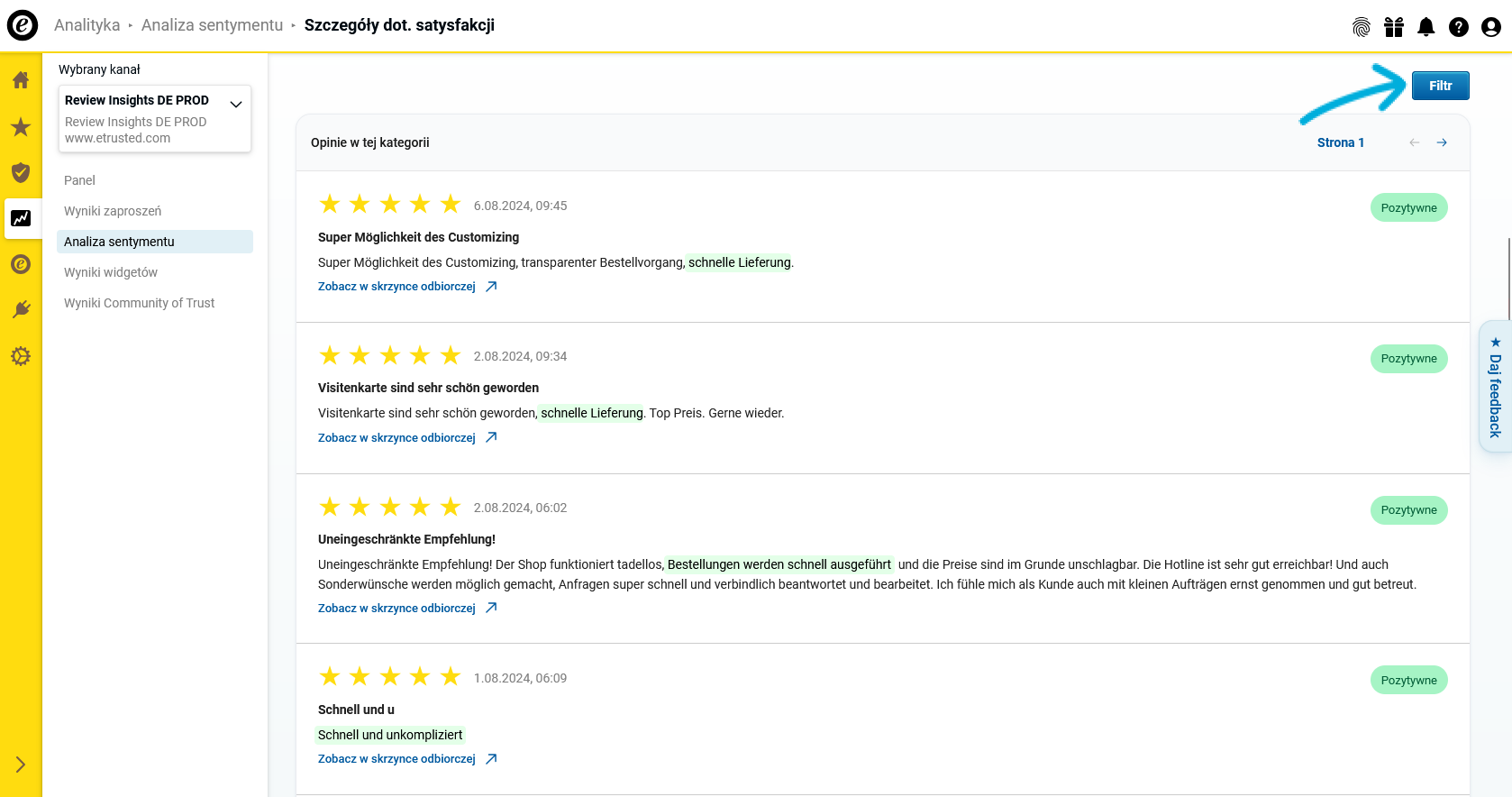Open the help question mark icon
1512x797 pixels.
tap(1459, 27)
